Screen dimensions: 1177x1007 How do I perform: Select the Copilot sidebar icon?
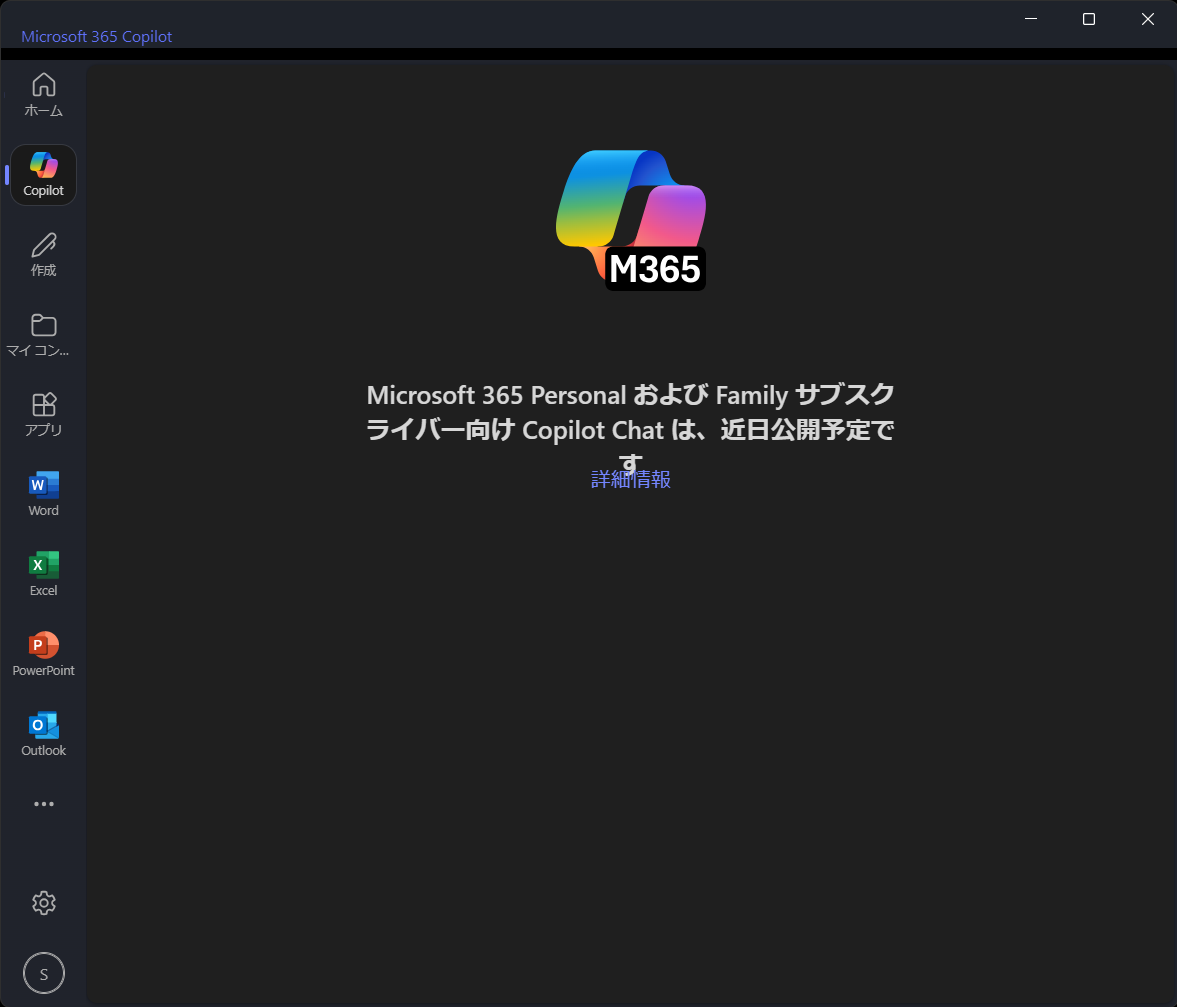tap(44, 175)
